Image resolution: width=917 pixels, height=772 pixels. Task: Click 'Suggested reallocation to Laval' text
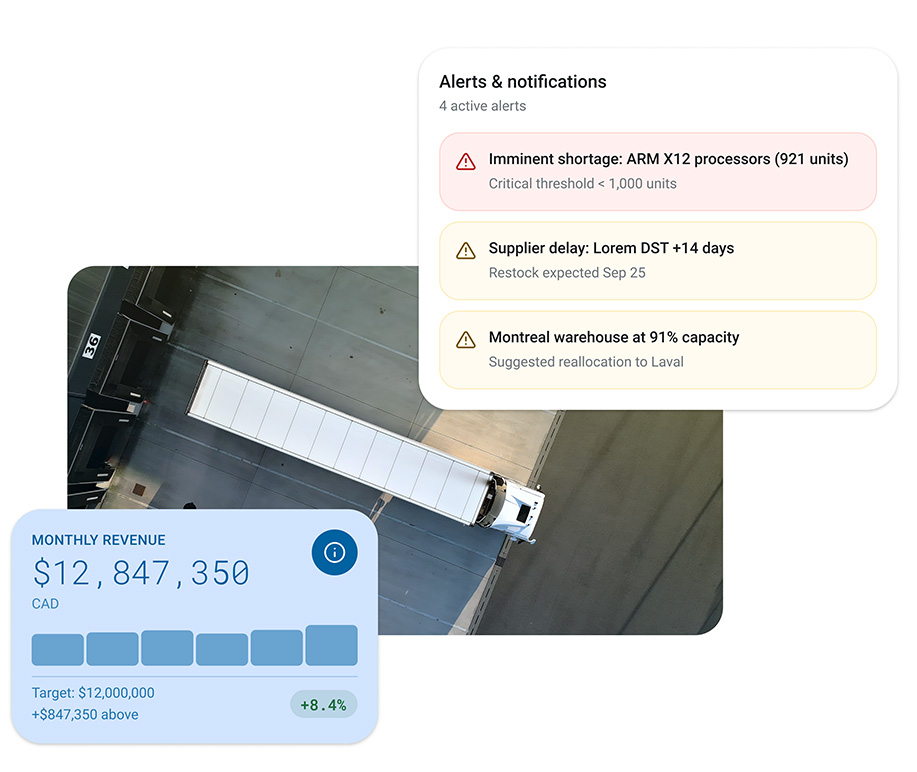[586, 362]
